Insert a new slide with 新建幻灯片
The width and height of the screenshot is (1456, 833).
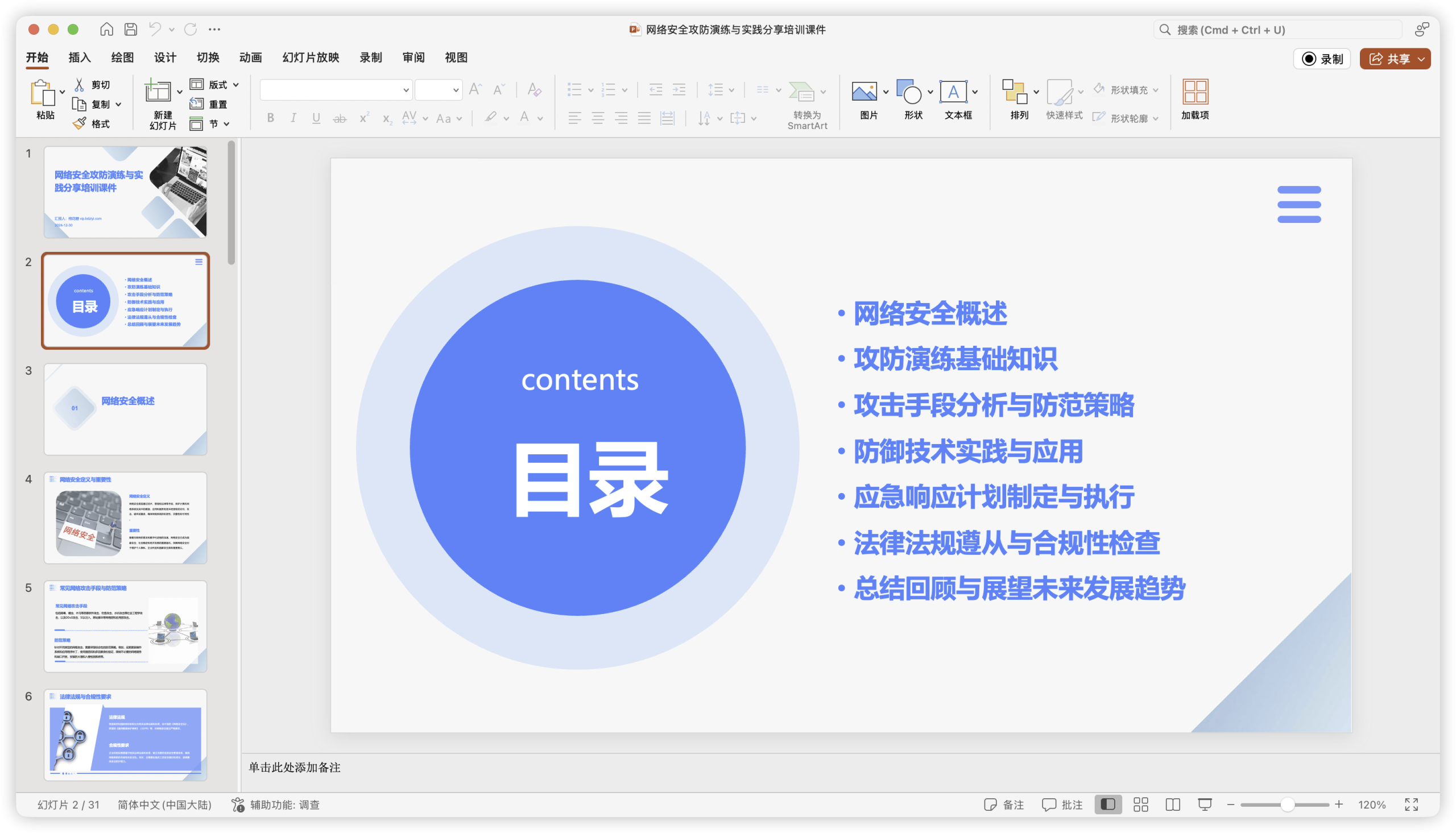point(159,104)
